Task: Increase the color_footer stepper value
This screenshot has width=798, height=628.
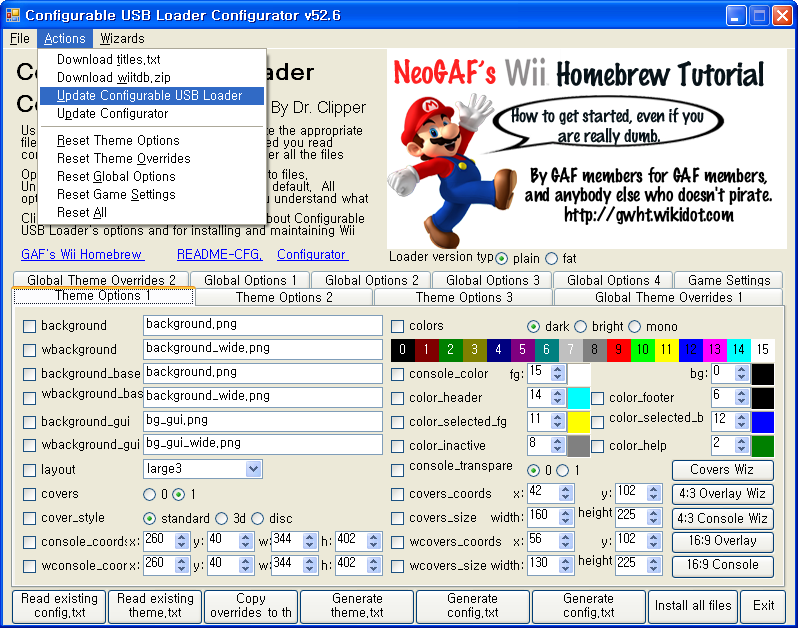Action: [x=742, y=393]
